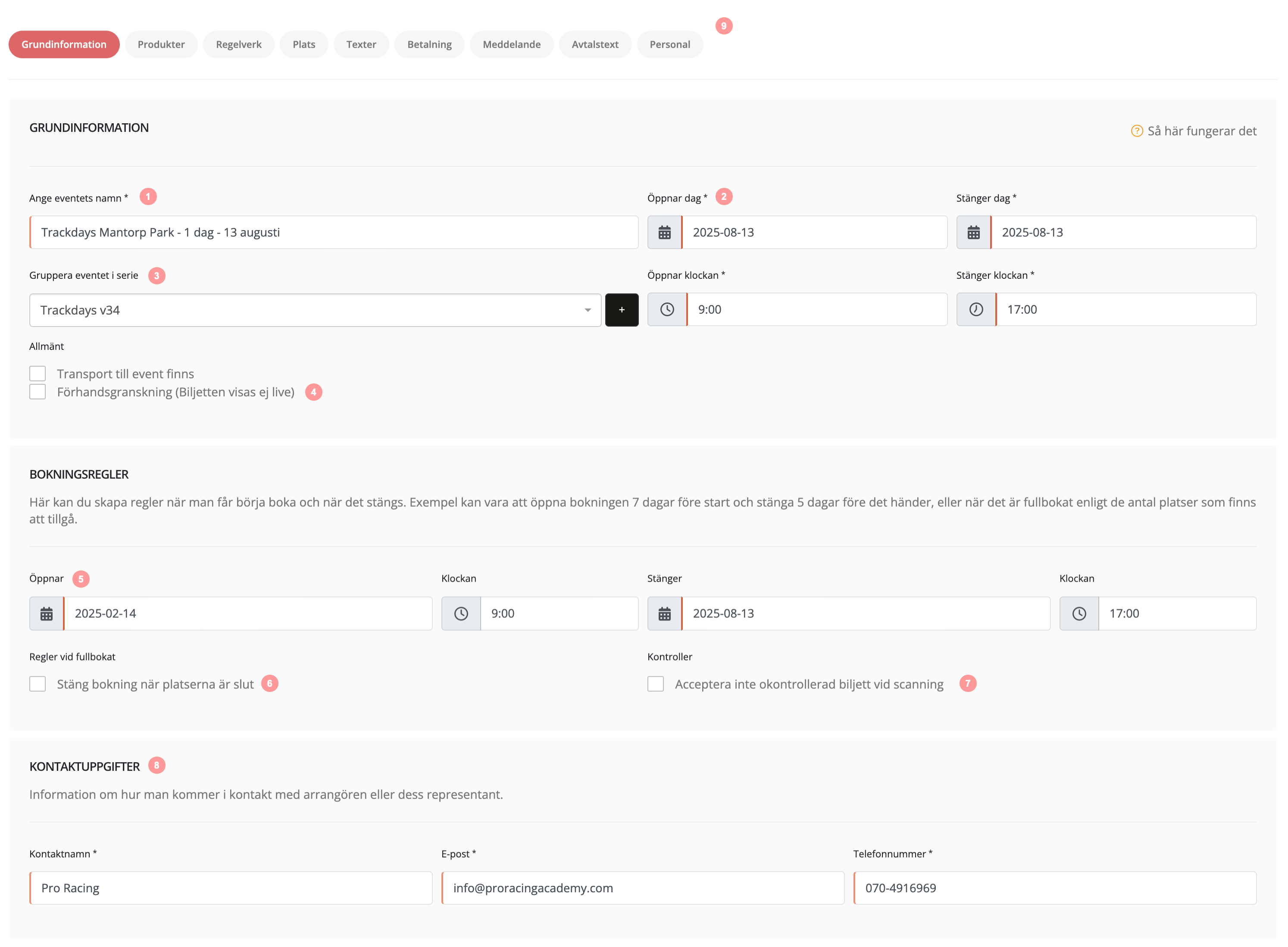Image resolution: width=1288 pixels, height=947 pixels.
Task: Tick Stäng bokning när platserna är slut
Action: [x=37, y=684]
